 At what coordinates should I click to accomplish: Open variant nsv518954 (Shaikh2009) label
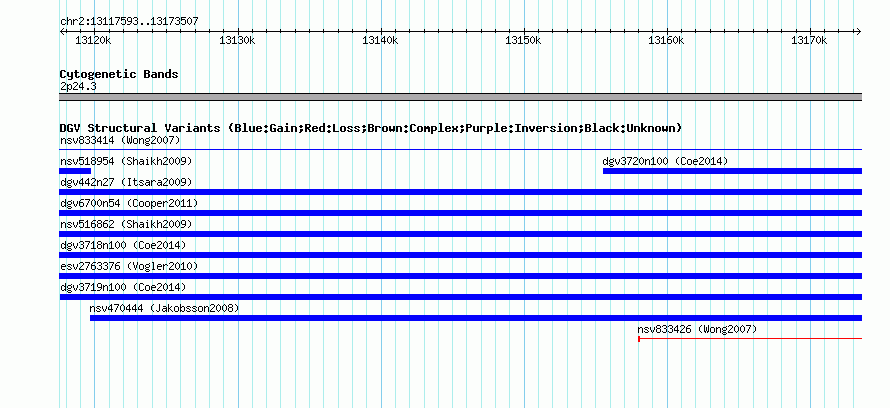[126, 161]
